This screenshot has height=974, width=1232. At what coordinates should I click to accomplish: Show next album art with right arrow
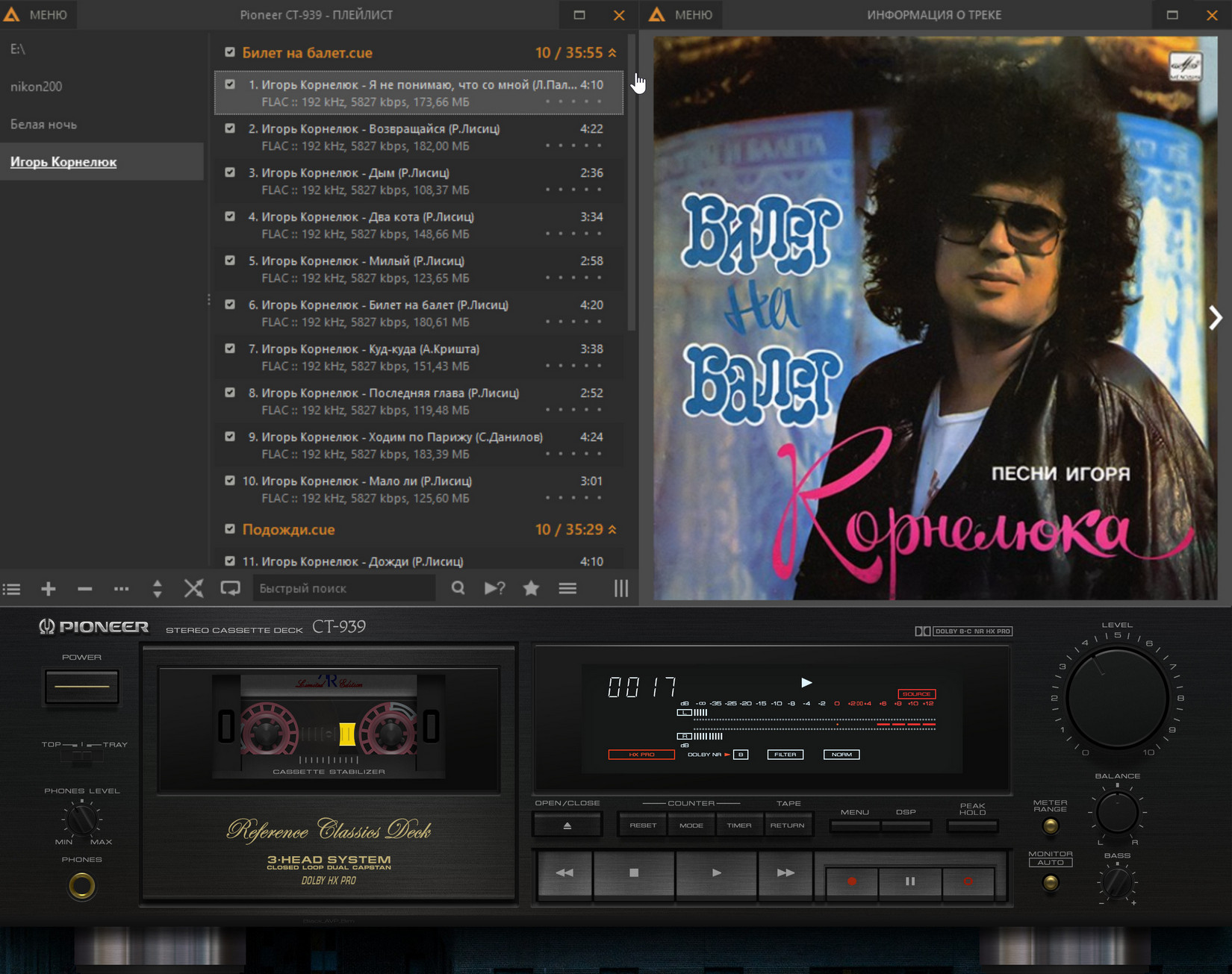pyautogui.click(x=1216, y=318)
